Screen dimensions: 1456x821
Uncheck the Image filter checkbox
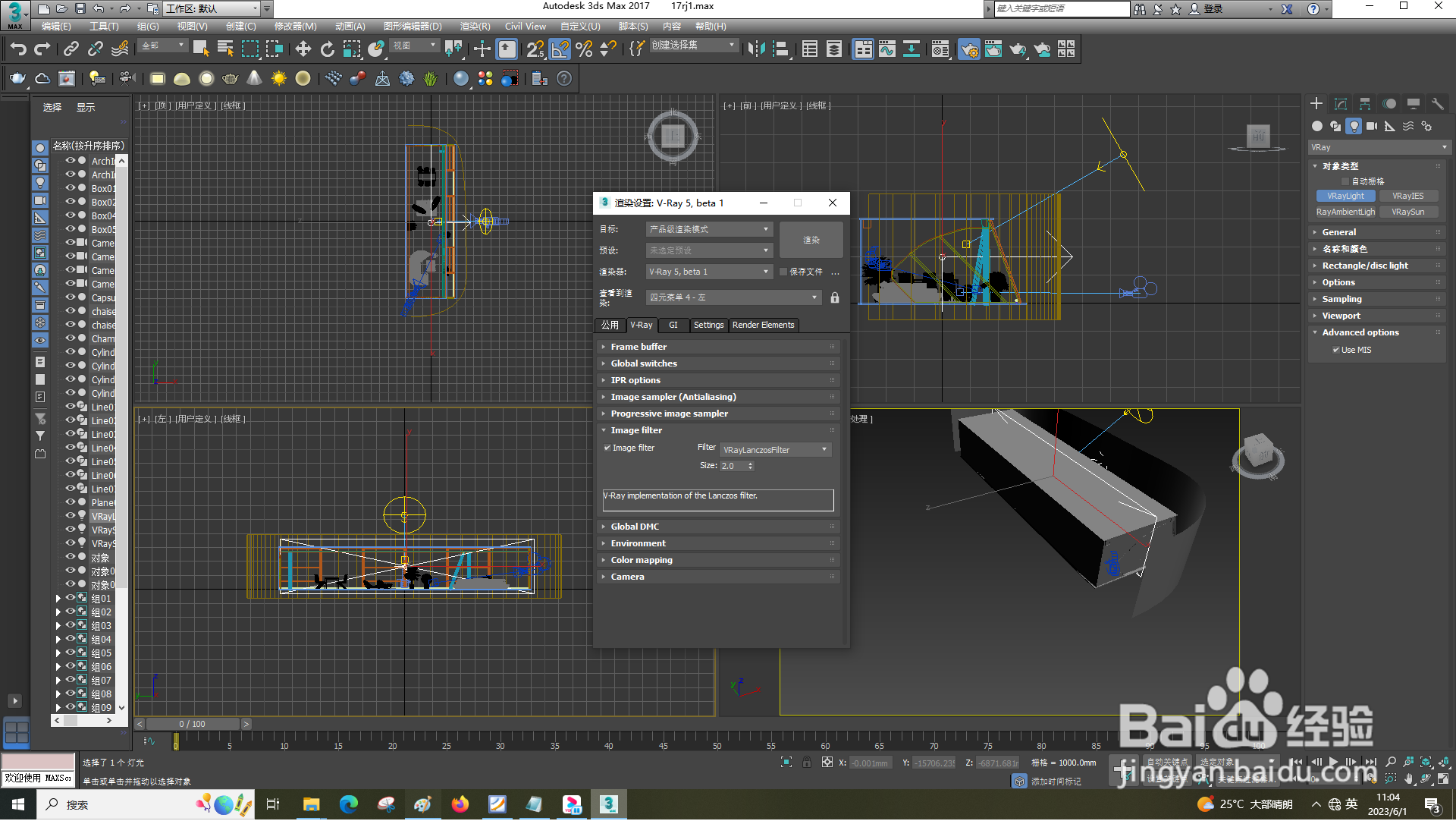pos(607,448)
